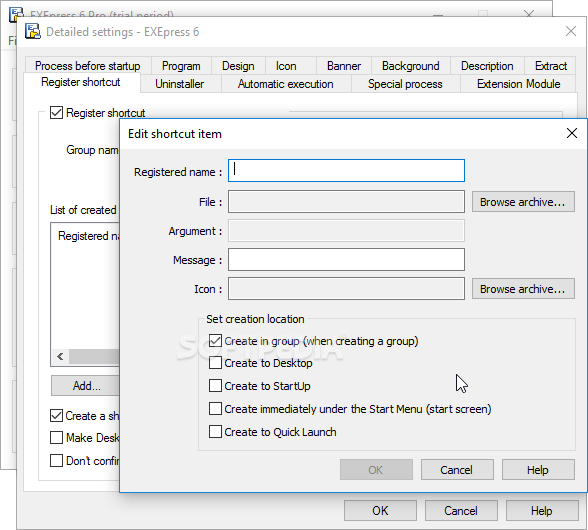The width and height of the screenshot is (588, 530).
Task: Select the Register shortcut tab
Action: pyautogui.click(x=81, y=82)
